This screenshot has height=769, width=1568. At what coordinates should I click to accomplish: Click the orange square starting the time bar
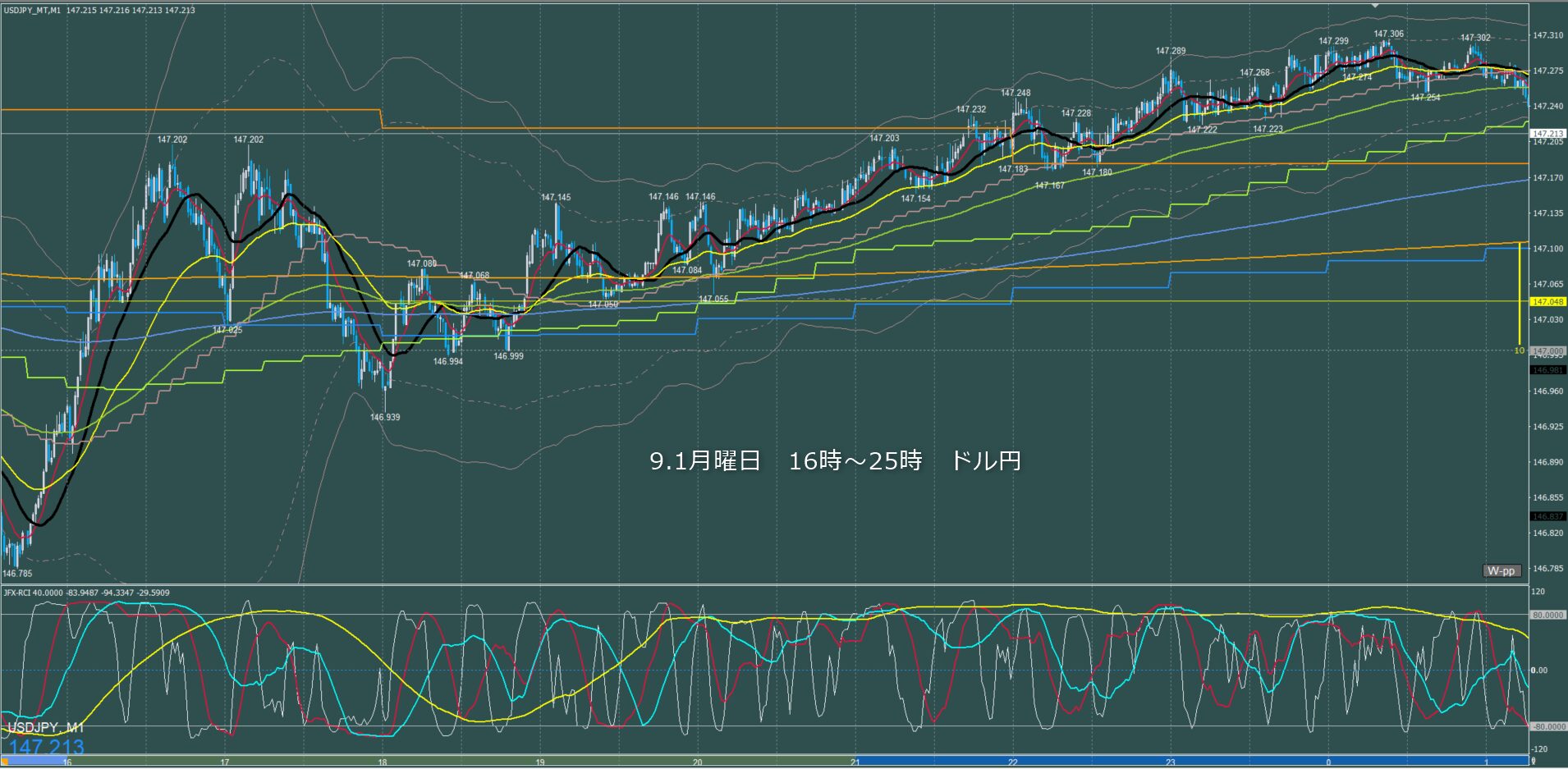tap(4, 761)
